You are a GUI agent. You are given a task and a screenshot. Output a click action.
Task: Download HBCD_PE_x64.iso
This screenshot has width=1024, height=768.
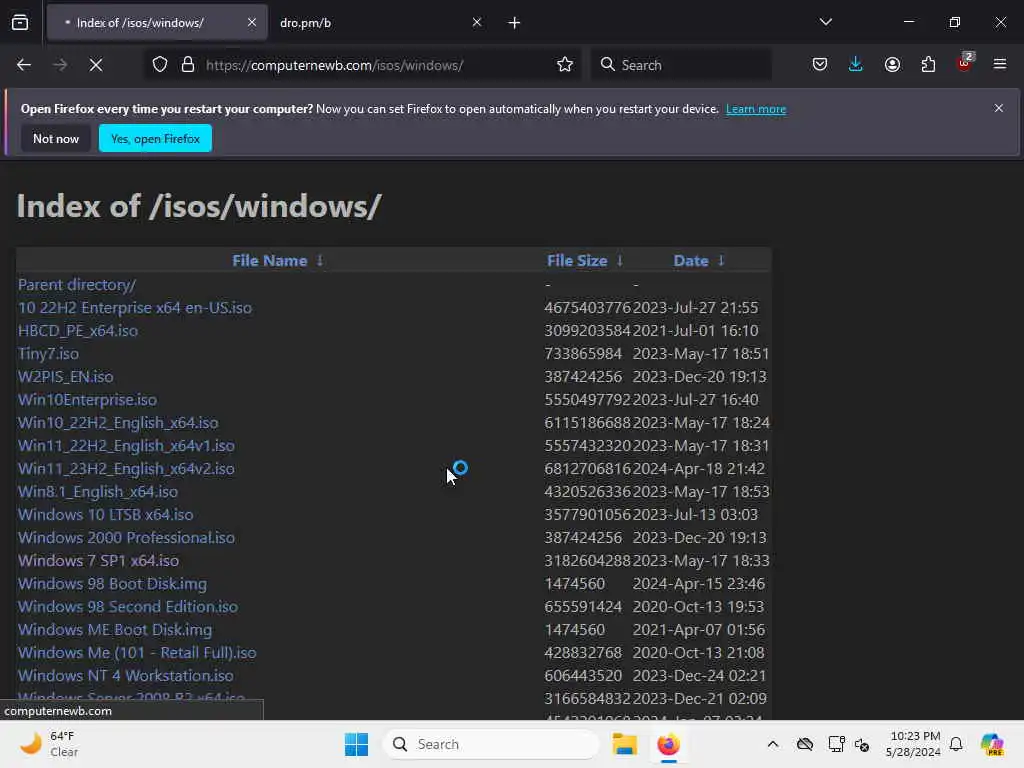click(78, 330)
